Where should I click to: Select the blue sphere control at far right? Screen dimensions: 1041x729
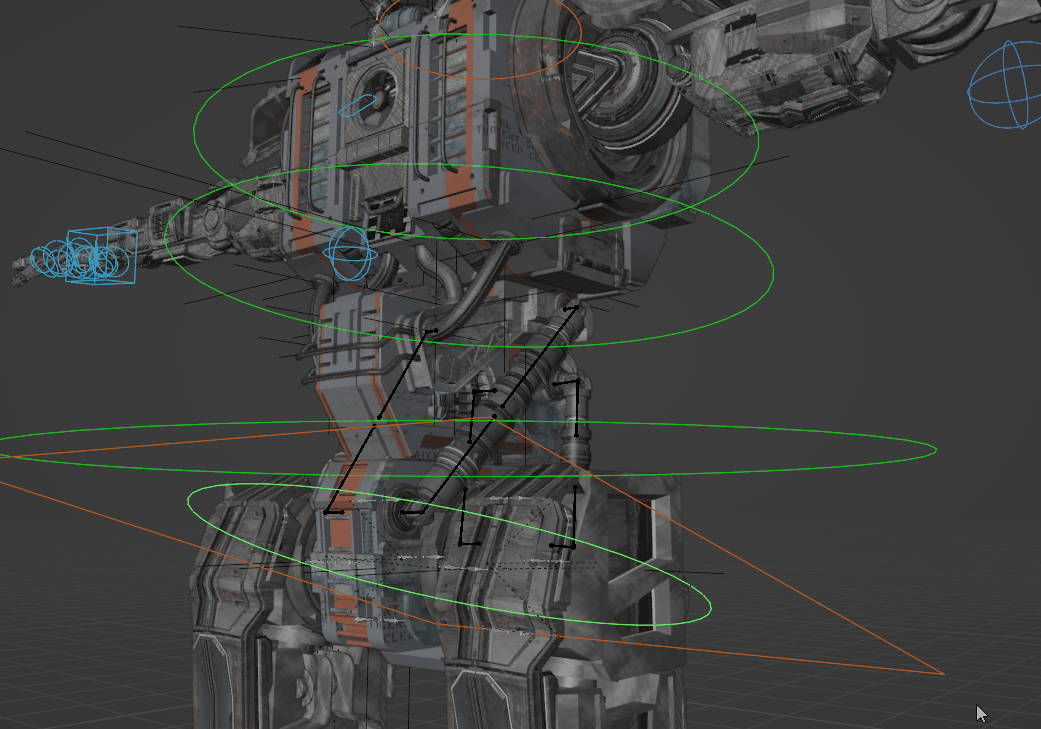pos(1004,85)
